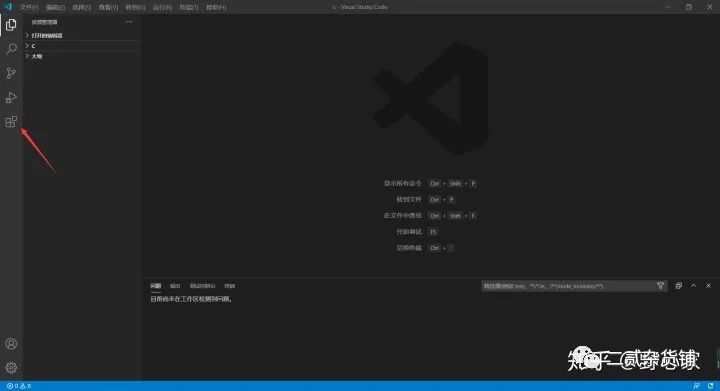Switch to the Debug Console tab
The height and width of the screenshot is (391, 720).
pos(202,286)
